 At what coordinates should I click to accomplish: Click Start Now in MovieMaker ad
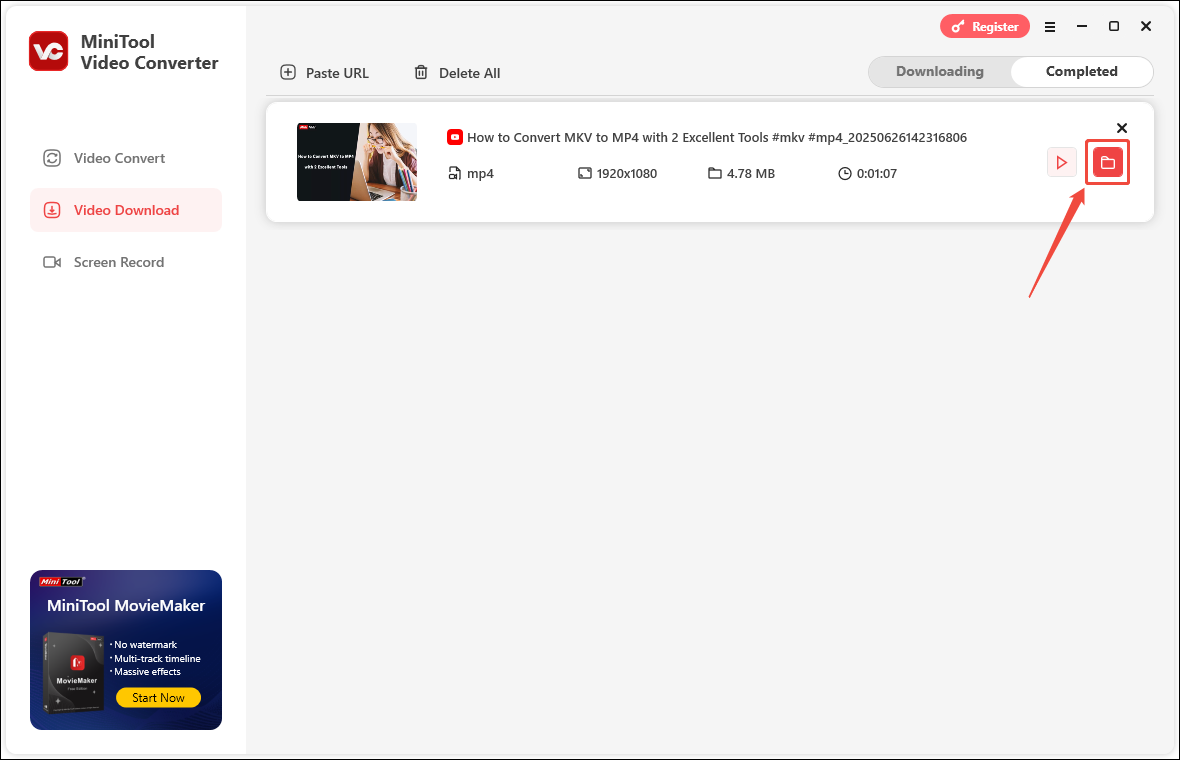[x=158, y=698]
